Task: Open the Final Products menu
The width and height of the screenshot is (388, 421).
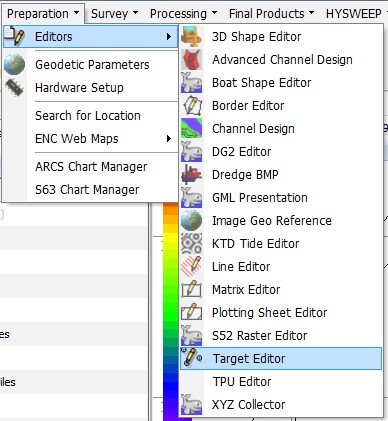Action: (271, 14)
